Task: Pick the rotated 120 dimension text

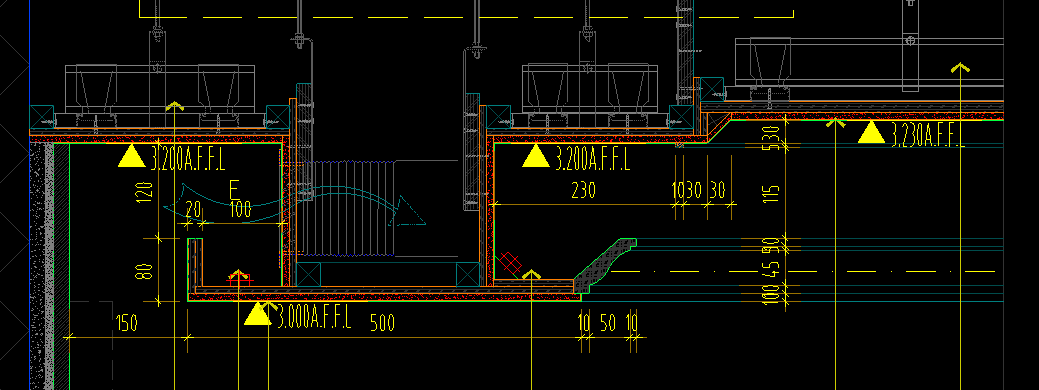Action: tap(146, 190)
